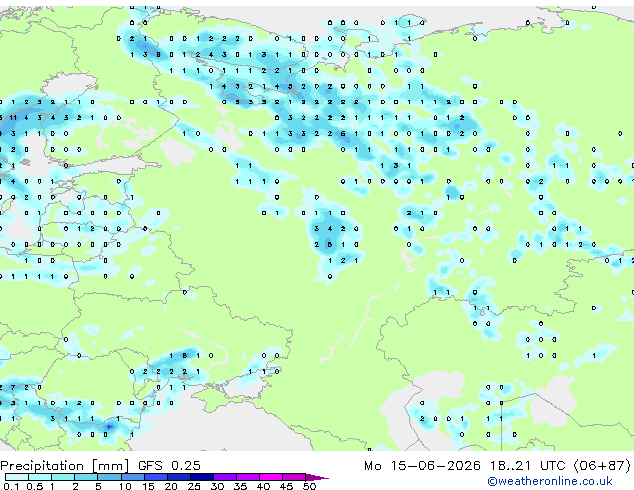Pick the 0.5–1 mm legend swatch
Screen dimensions: 634x490
pyautogui.click(x=40, y=477)
